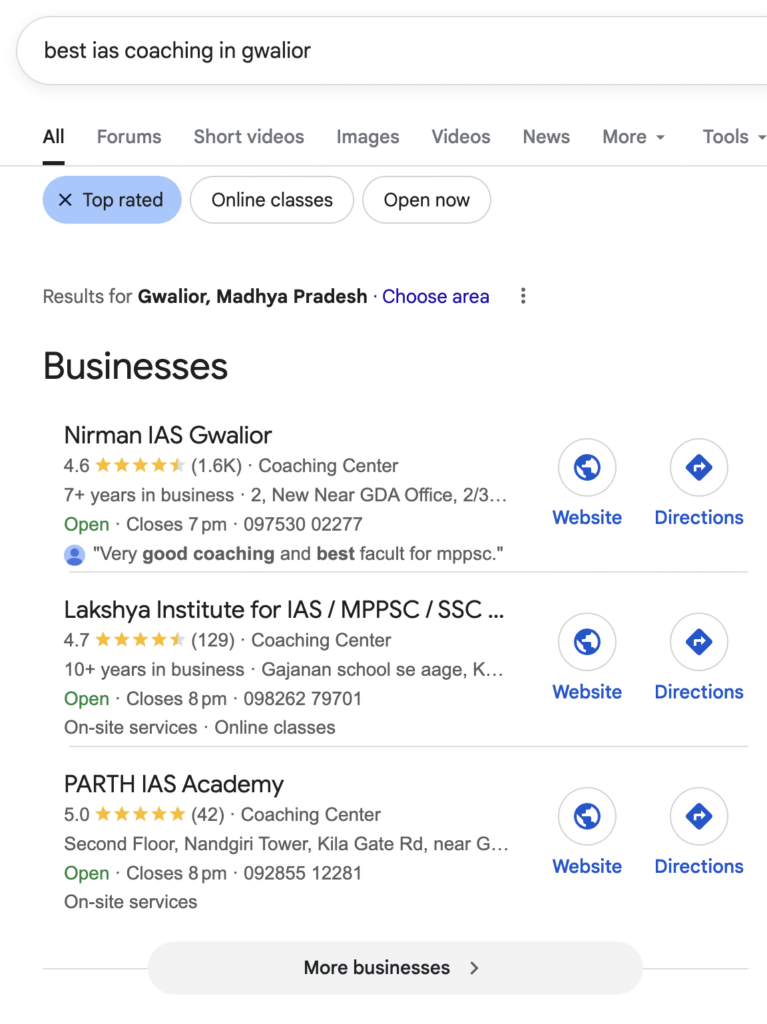Viewport: 767px width, 1024px height.
Task: Click the search box with IAS query
Action: tap(380, 50)
